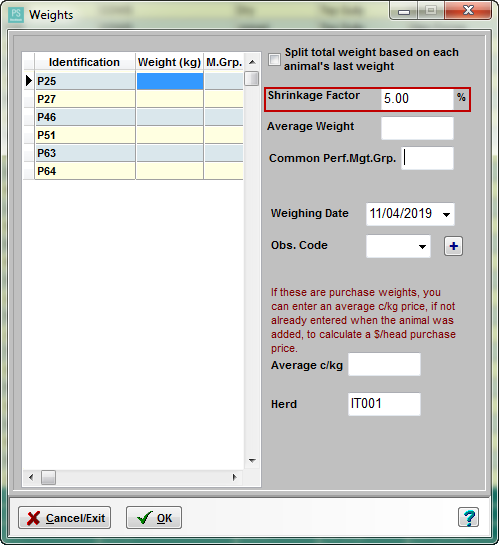
Task: Select the row indicator arrow beside P25
Action: tap(29, 81)
